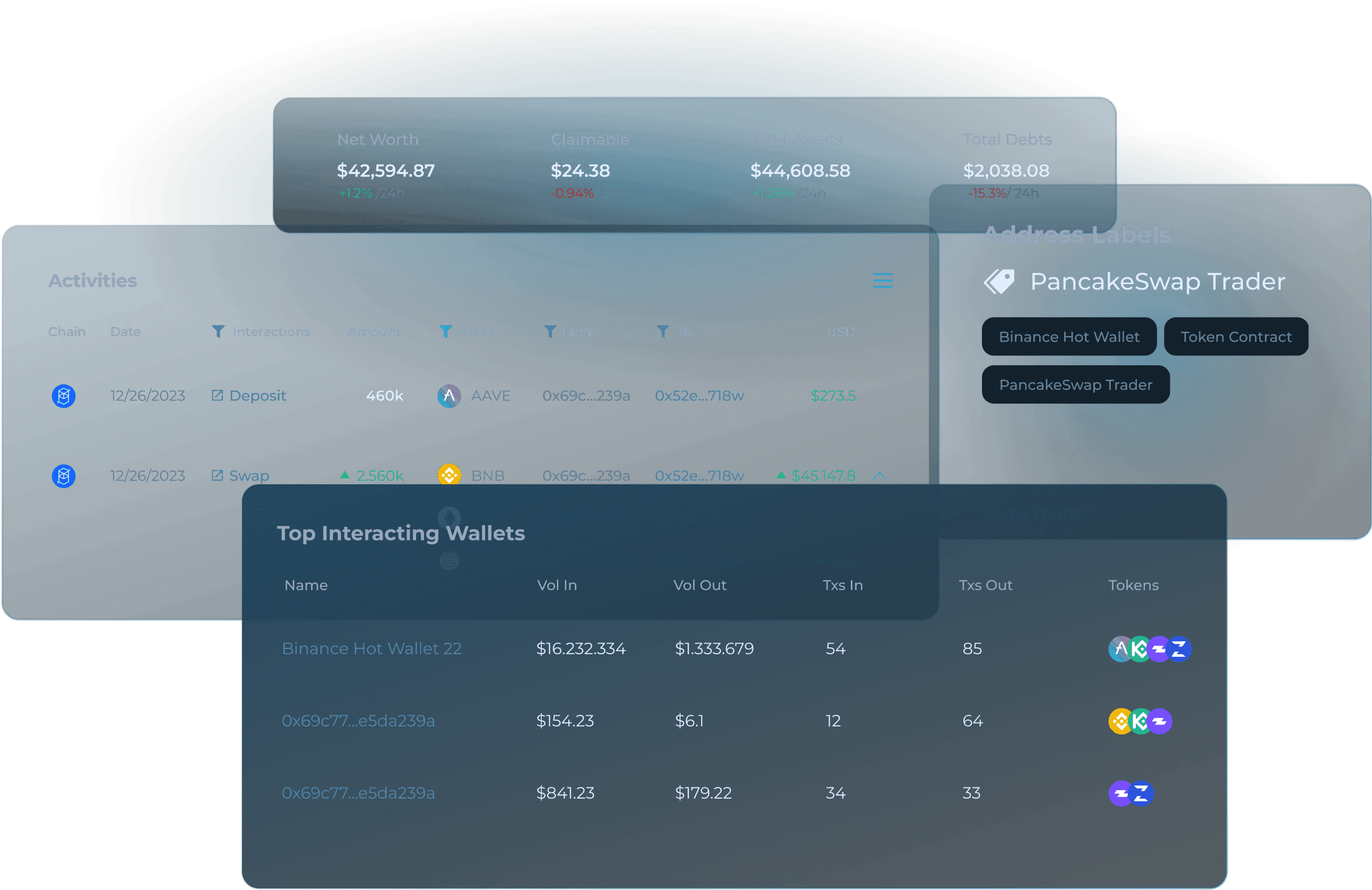Click the BNB token icon in Swap row
1372x890 pixels.
tap(449, 475)
